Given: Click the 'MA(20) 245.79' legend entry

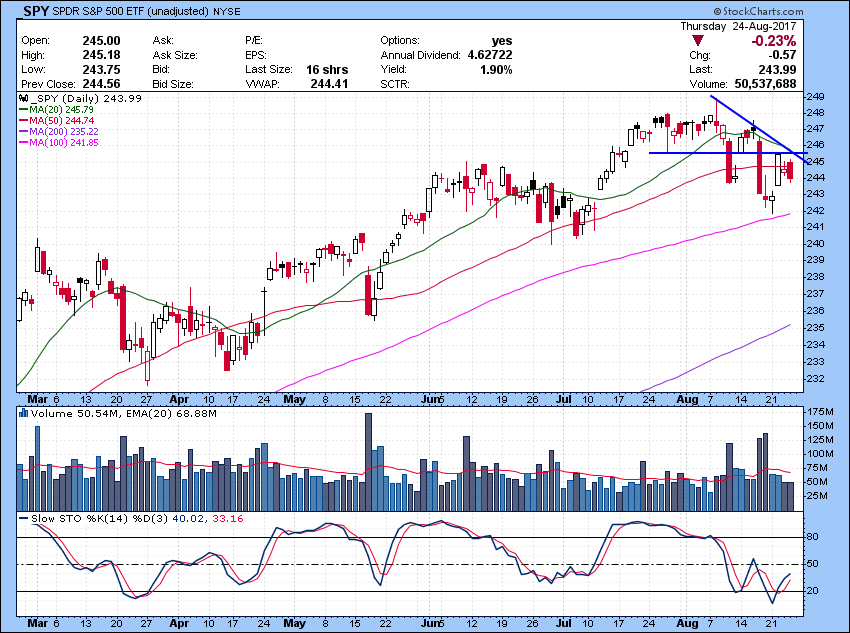Looking at the screenshot, I should 61,110.
